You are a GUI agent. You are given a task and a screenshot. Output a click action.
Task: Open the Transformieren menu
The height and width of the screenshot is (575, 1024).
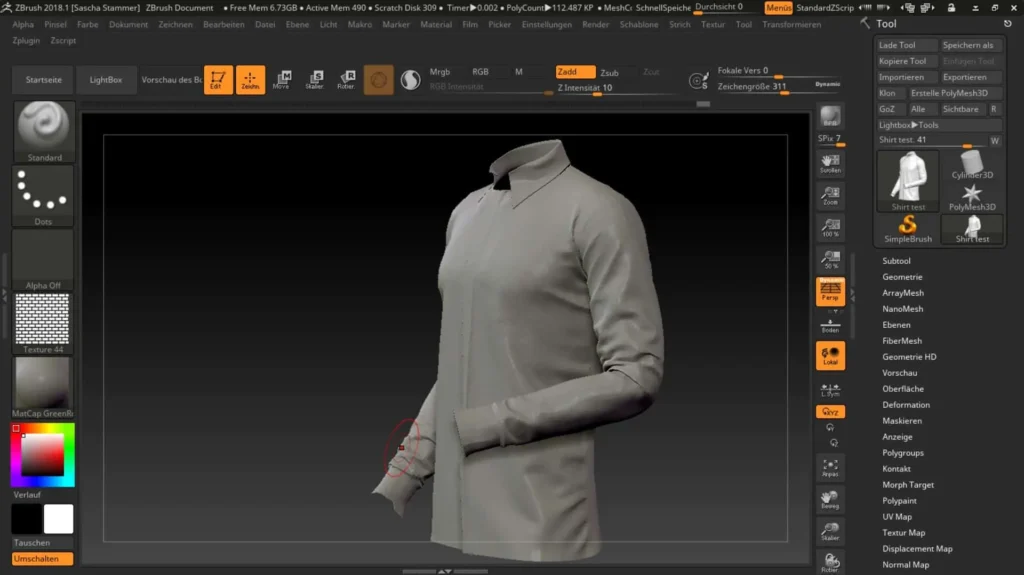tap(792, 24)
